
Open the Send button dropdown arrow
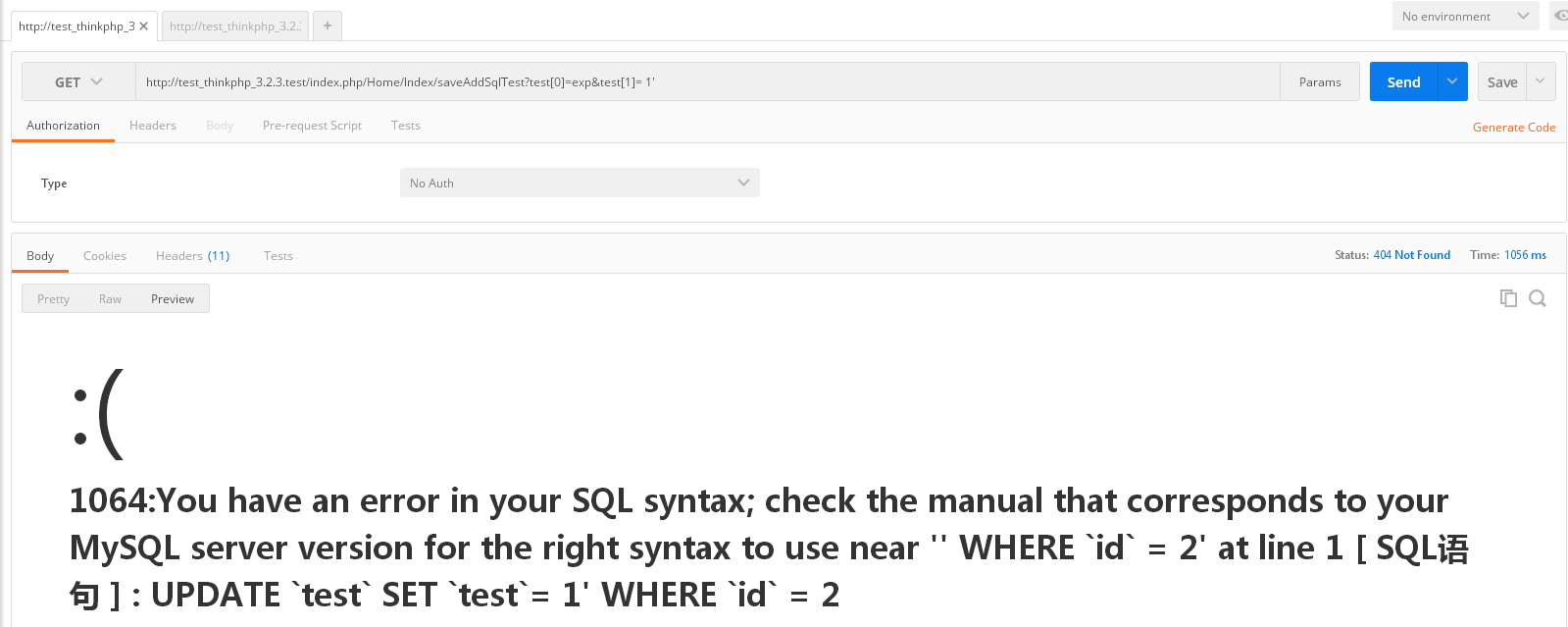(1452, 81)
